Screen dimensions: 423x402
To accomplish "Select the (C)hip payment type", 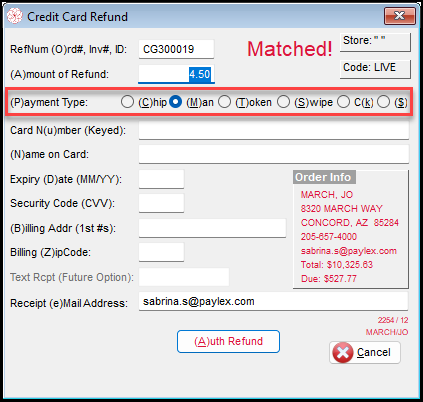I will coord(127,102).
